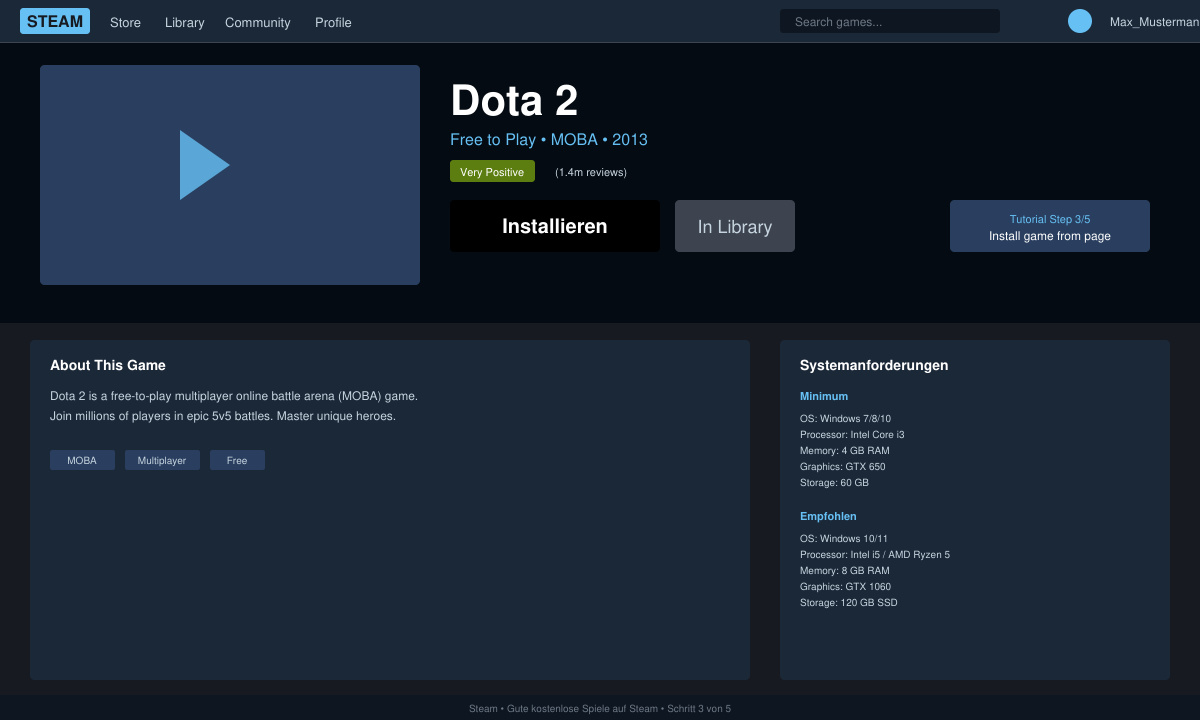This screenshot has height=720, width=1200.
Task: Click the footer text Schritt 3 von 5
Action: 699,709
